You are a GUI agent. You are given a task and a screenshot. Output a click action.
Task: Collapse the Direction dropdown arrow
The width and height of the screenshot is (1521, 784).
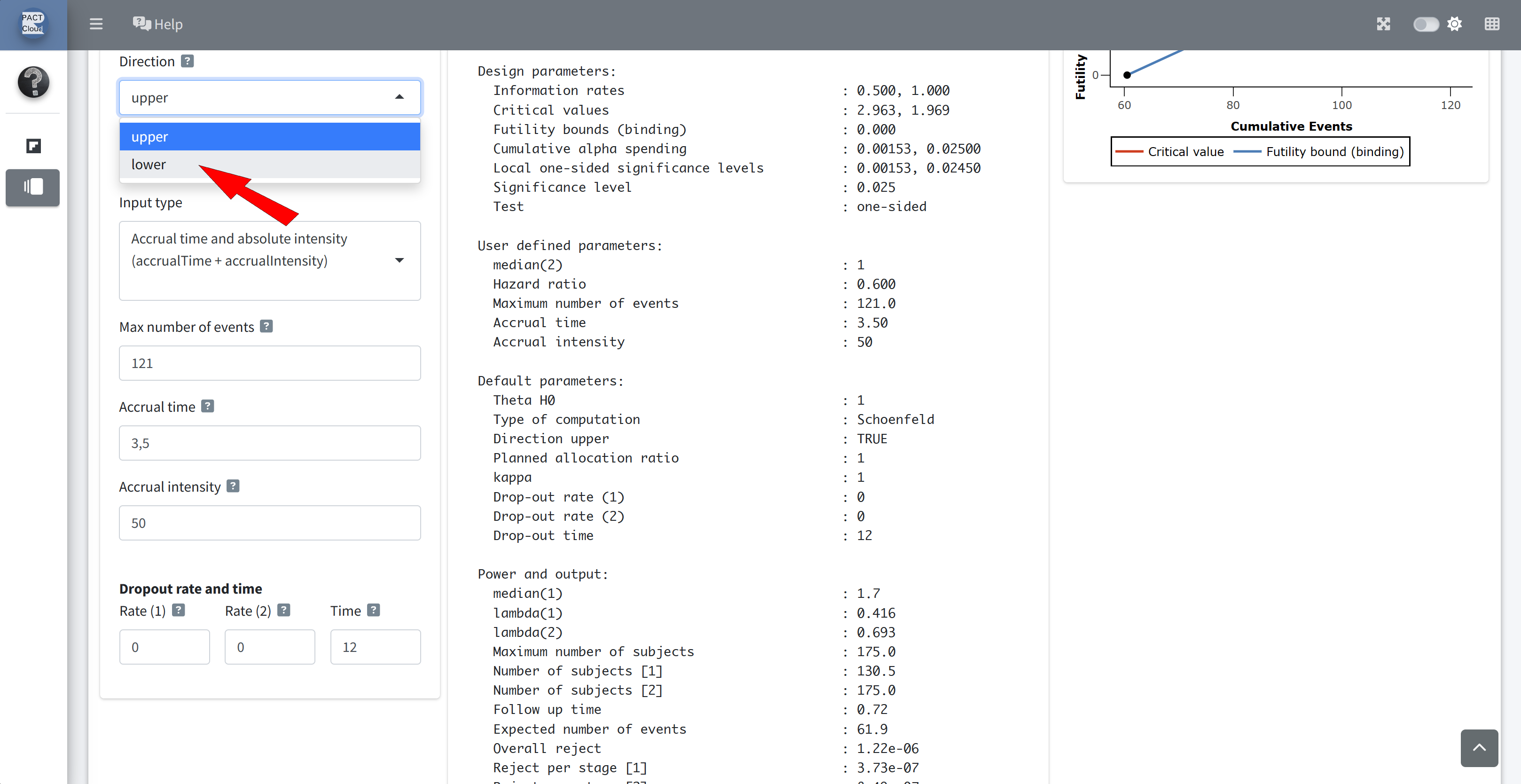point(399,97)
